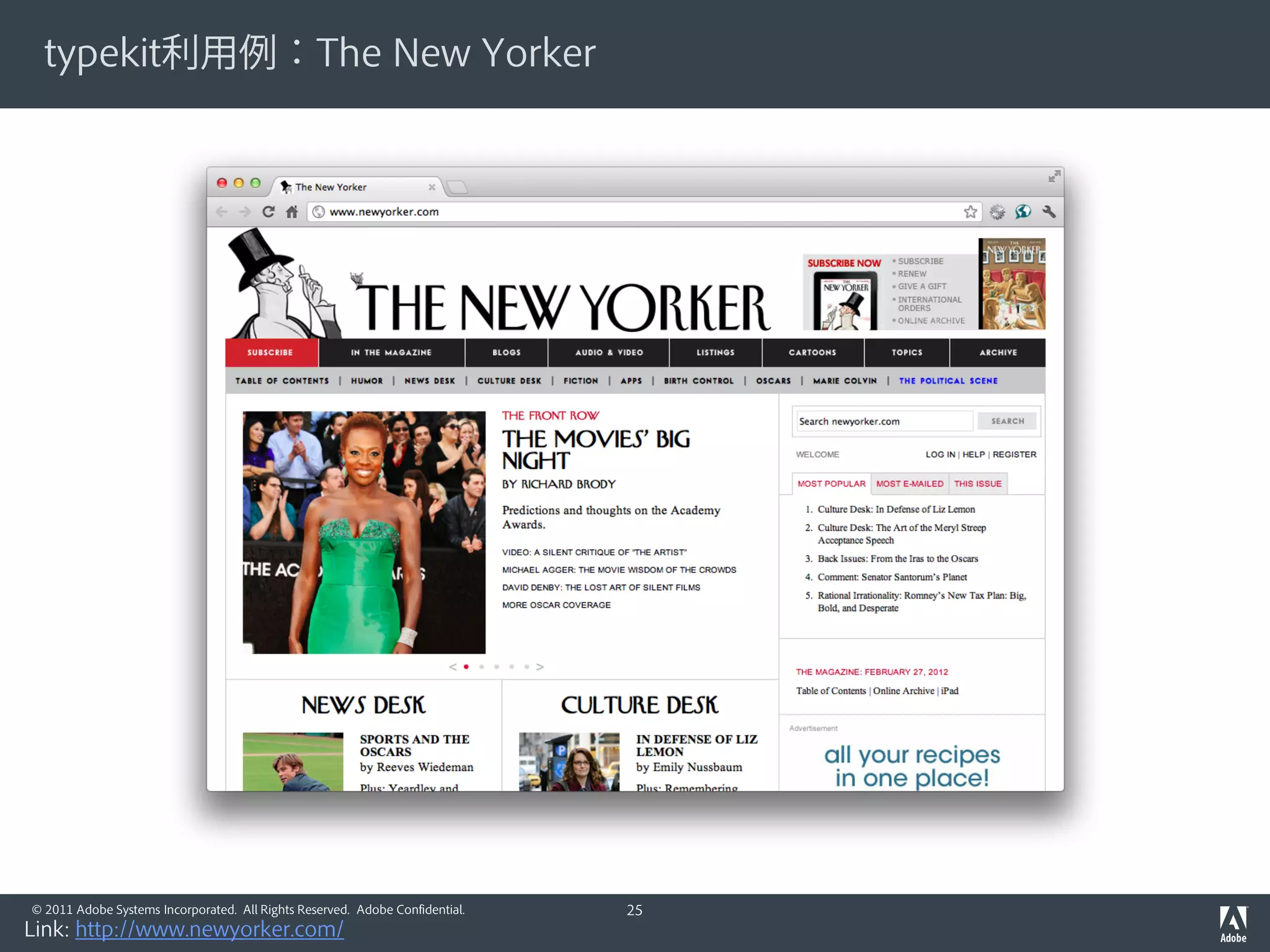Go to Humor subnav link
The width and height of the screenshot is (1270, 952).
(367, 381)
